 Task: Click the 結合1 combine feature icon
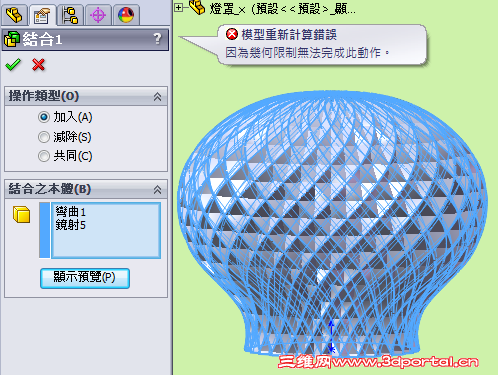(12, 39)
